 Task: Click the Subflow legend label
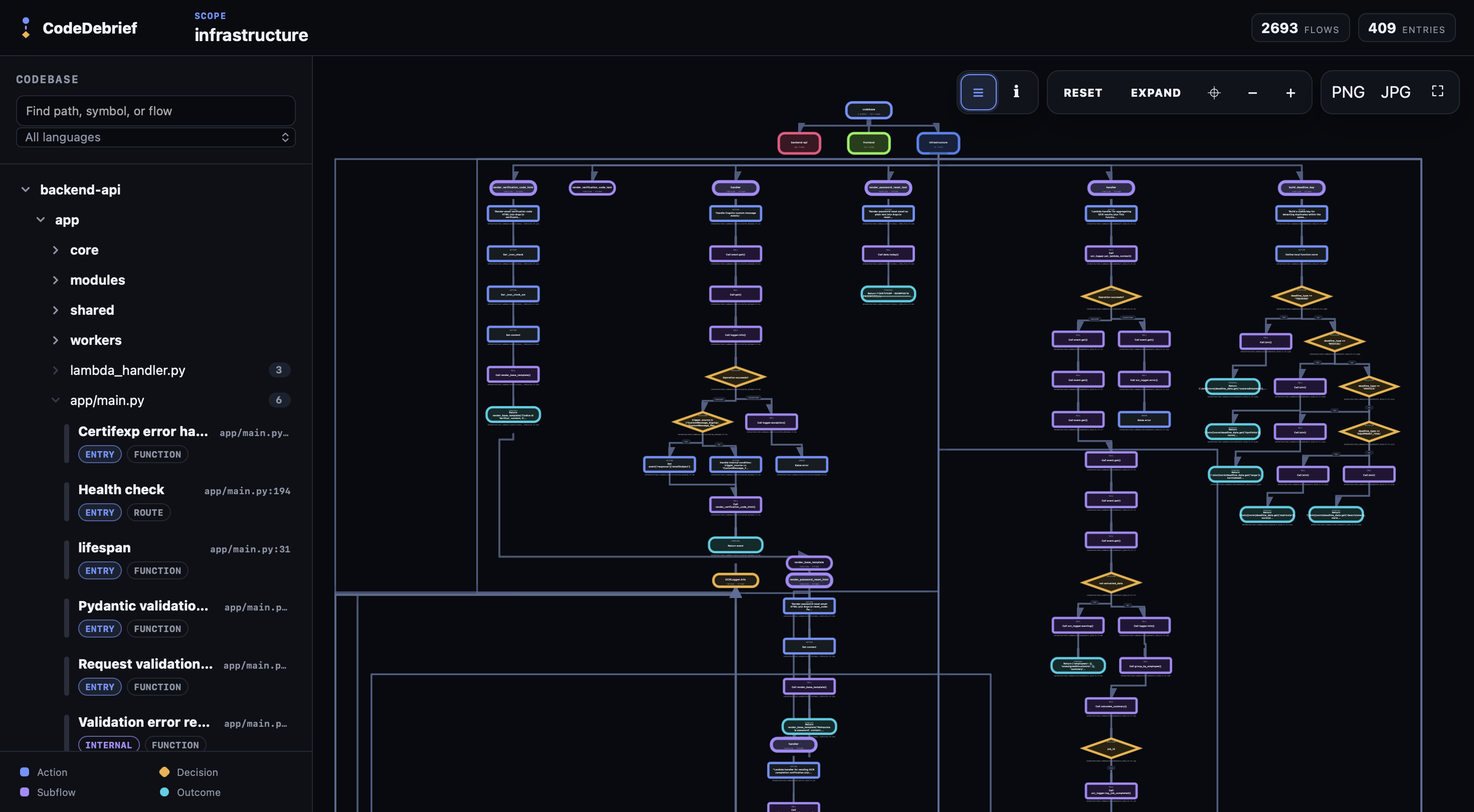(56, 792)
